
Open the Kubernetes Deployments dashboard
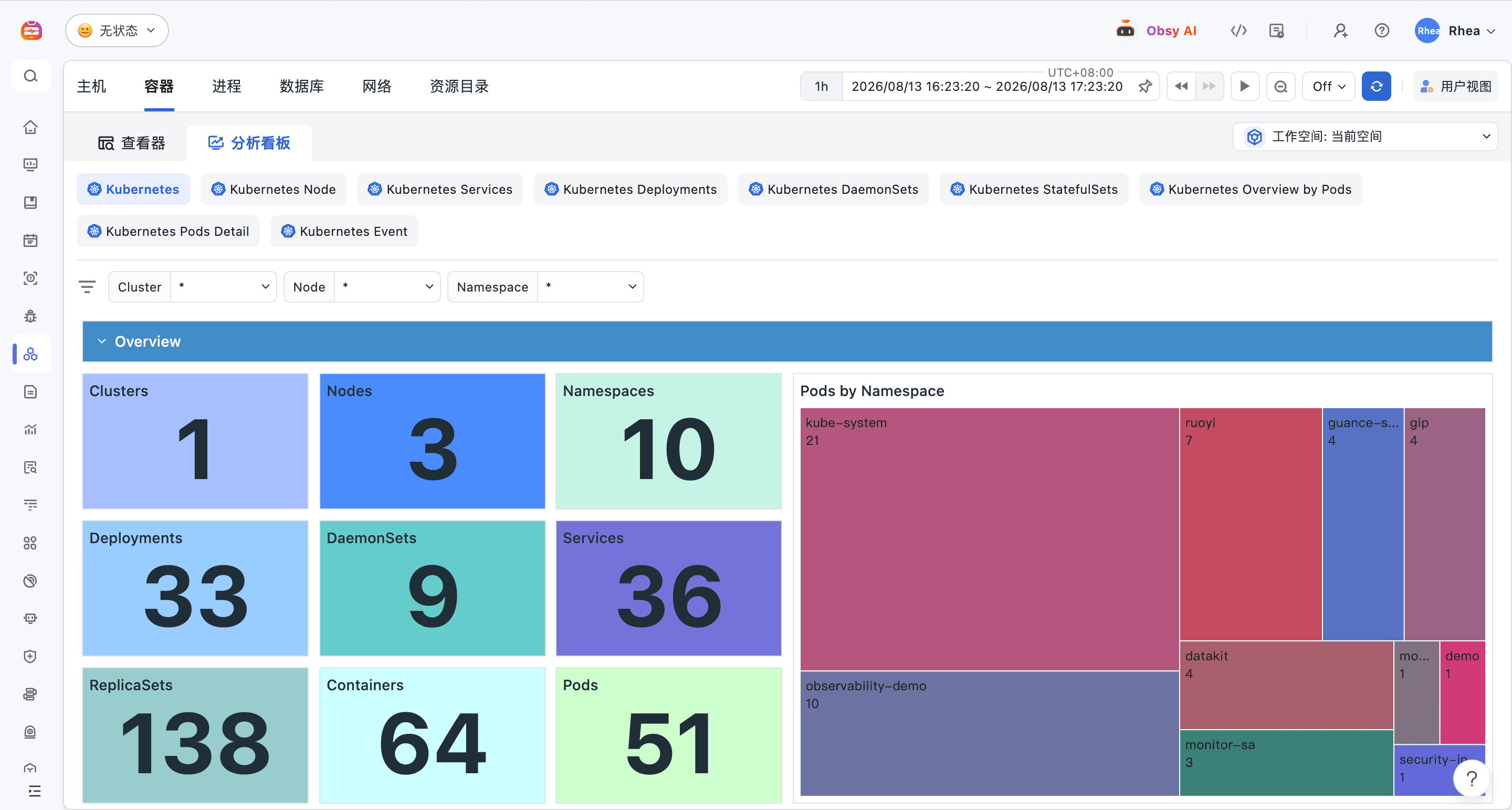tap(631, 189)
